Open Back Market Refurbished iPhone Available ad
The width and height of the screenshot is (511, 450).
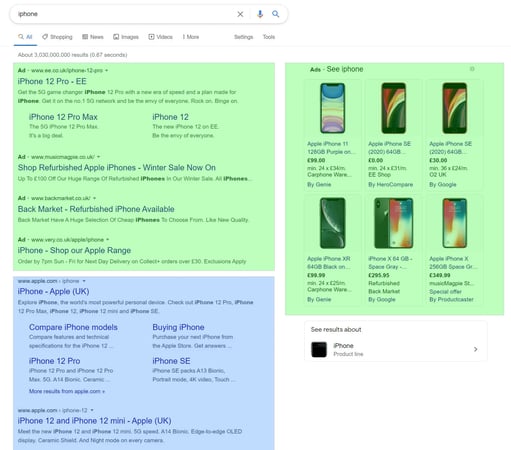click(96, 209)
